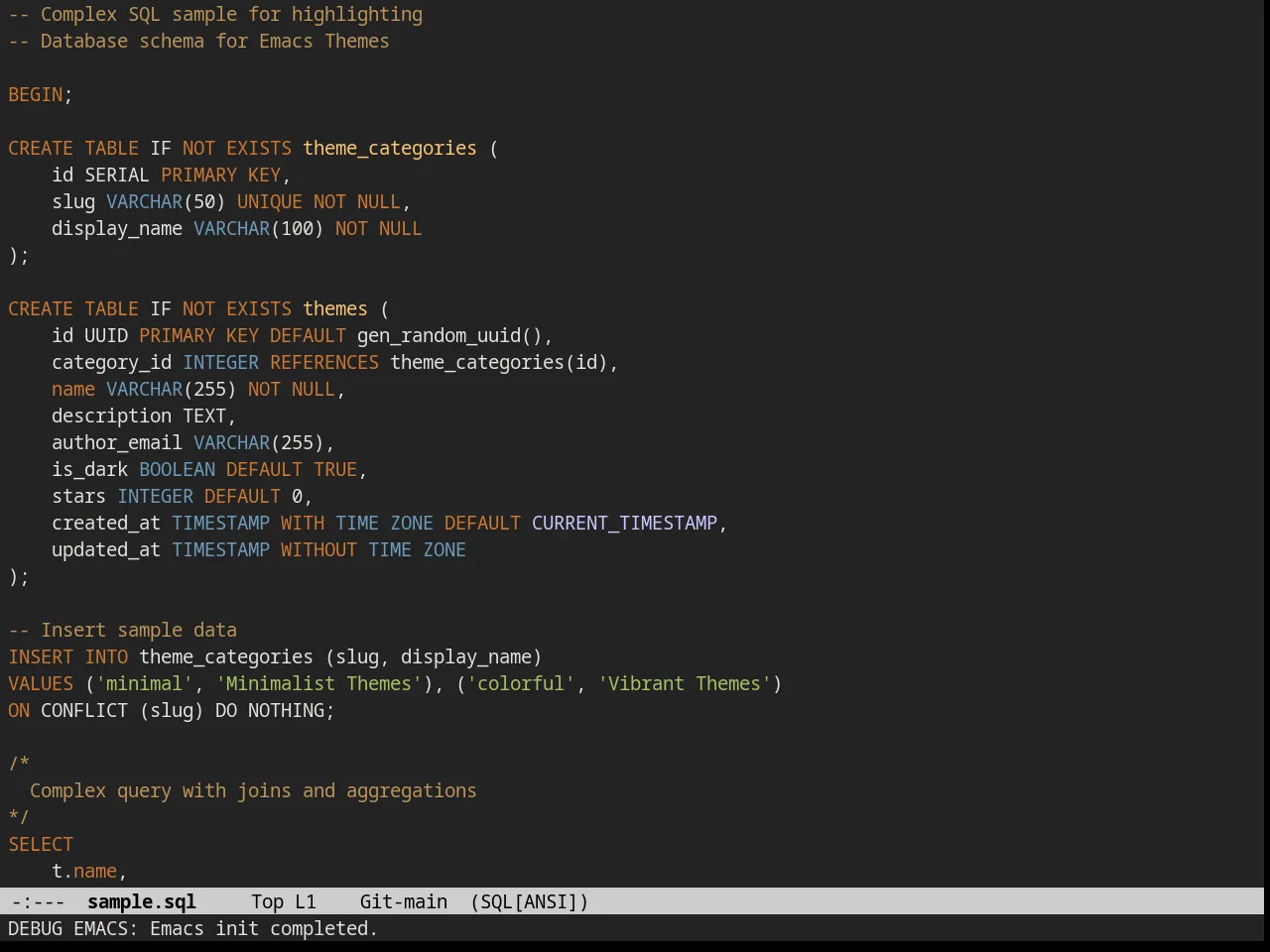Click VARCHAR(255) on the name line
This screenshot has width=1270, height=952.
click(172, 389)
